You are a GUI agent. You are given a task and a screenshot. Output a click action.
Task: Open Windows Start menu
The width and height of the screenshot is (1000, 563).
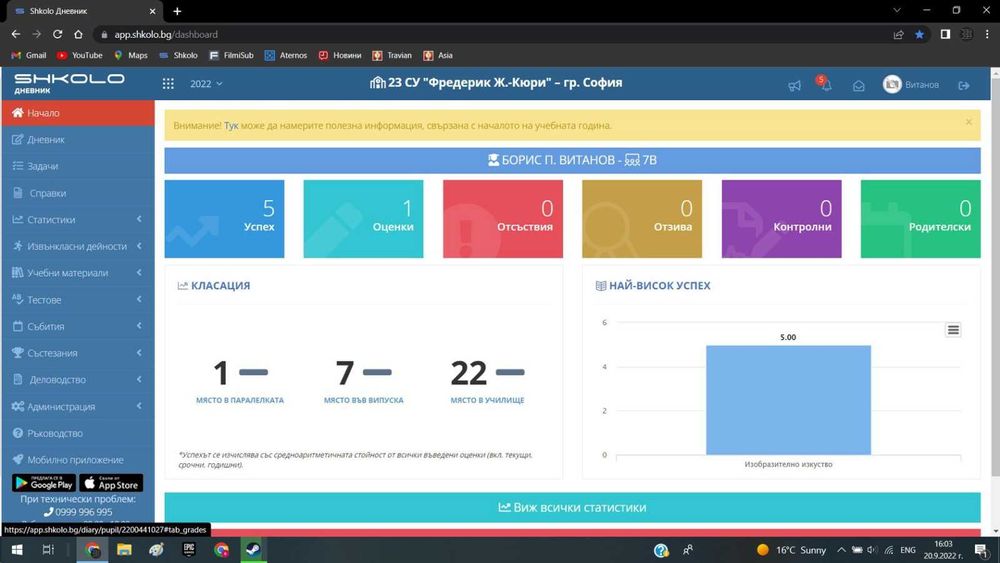(x=17, y=550)
